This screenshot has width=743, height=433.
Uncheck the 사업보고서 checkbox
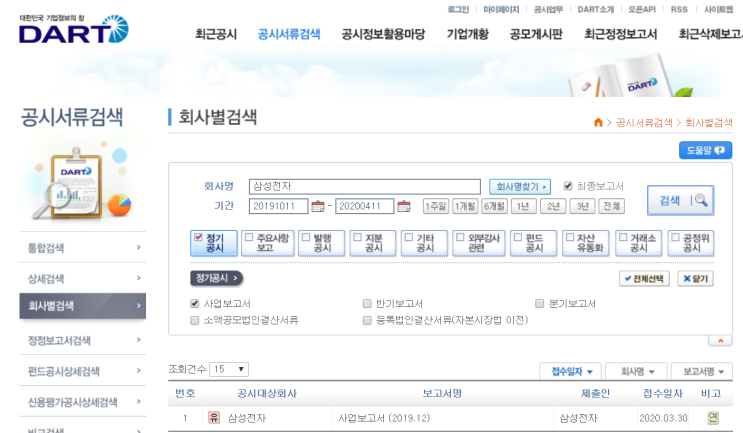point(194,303)
